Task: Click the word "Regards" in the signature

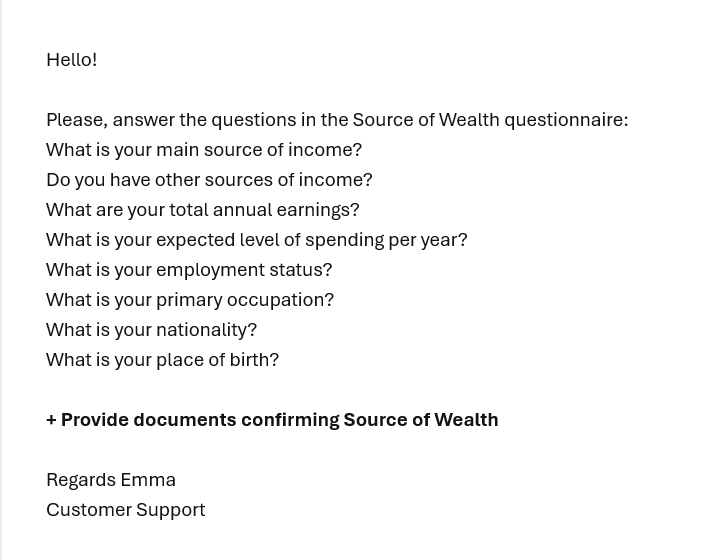Action: pyautogui.click(x=80, y=480)
